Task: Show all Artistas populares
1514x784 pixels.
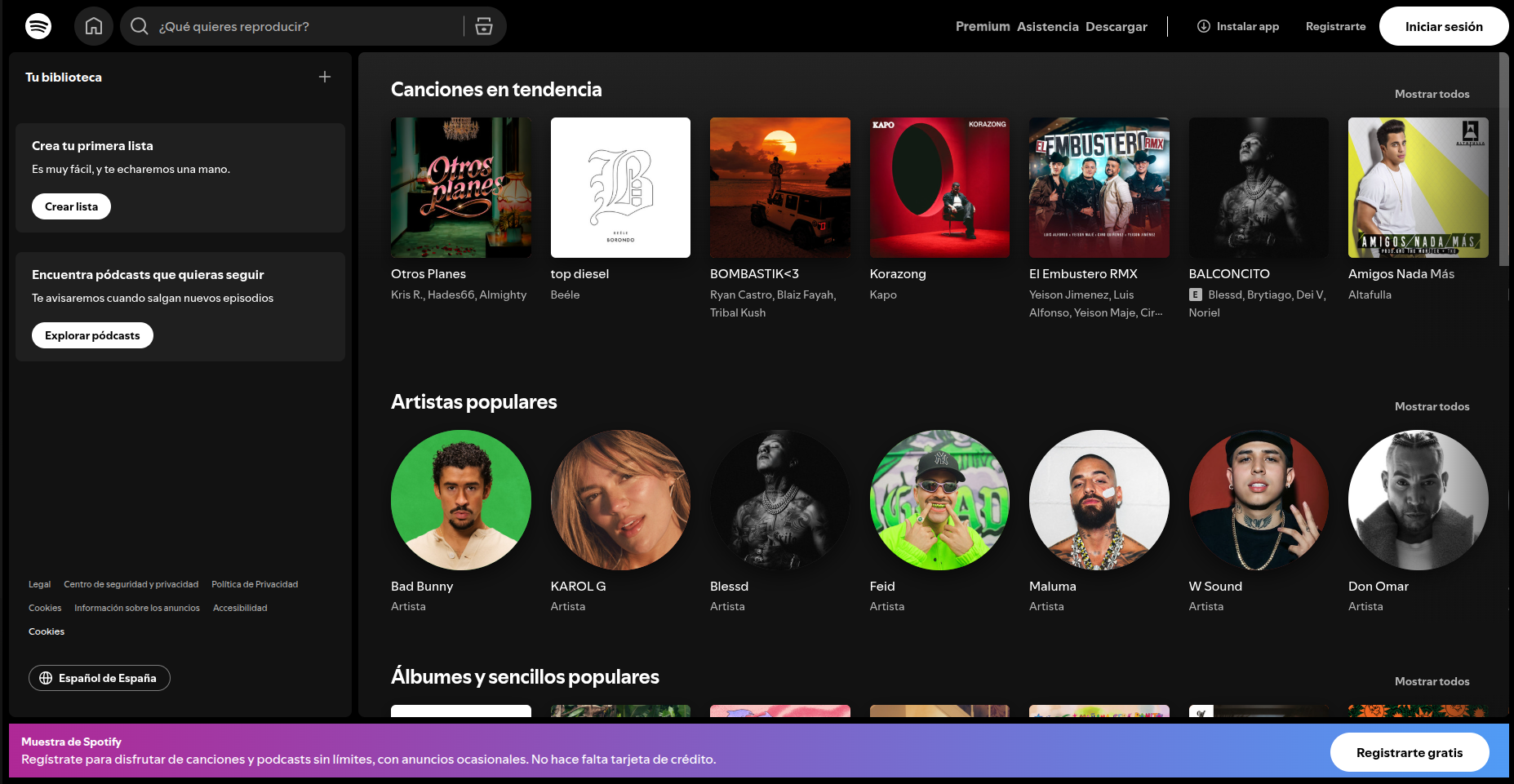Action: (x=1432, y=406)
